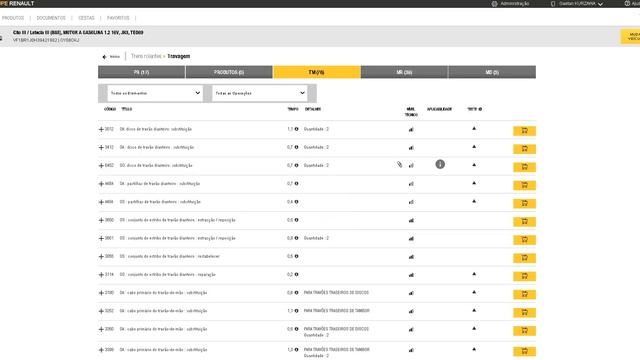
Task: Click the TÍTULO column header
Action: tap(127, 109)
